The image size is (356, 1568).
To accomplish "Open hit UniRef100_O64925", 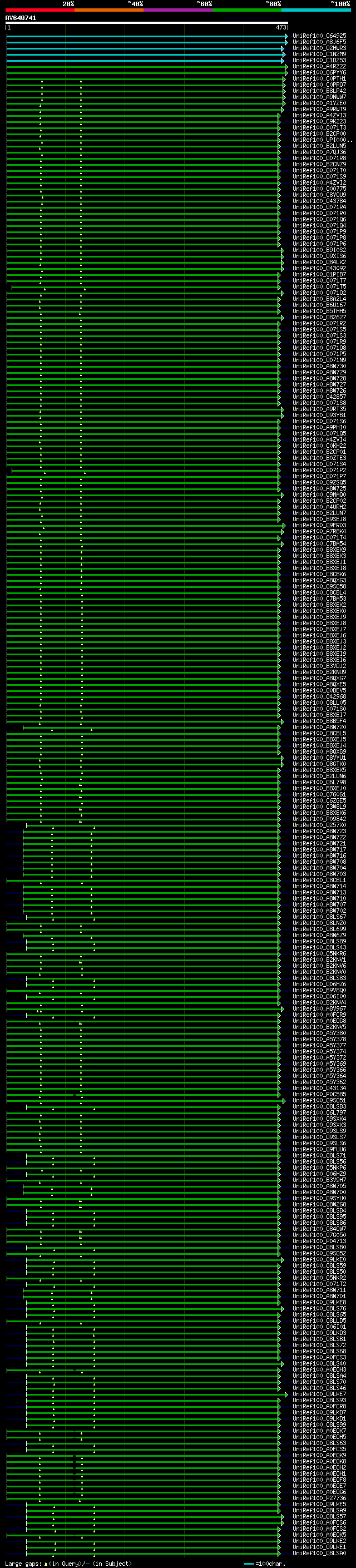I will coord(319,36).
